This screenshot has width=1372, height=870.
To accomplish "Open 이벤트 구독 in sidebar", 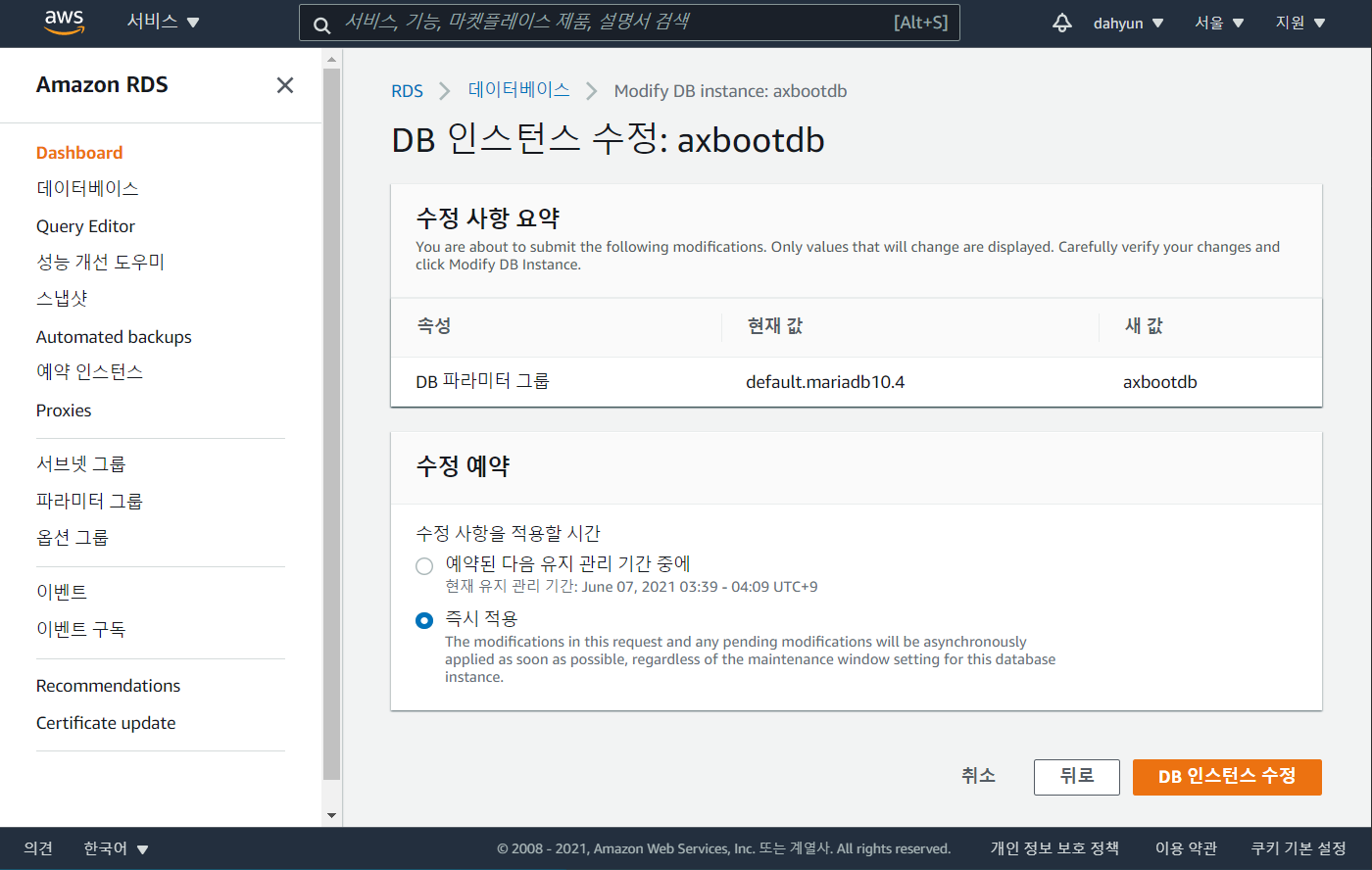I will pos(80,629).
